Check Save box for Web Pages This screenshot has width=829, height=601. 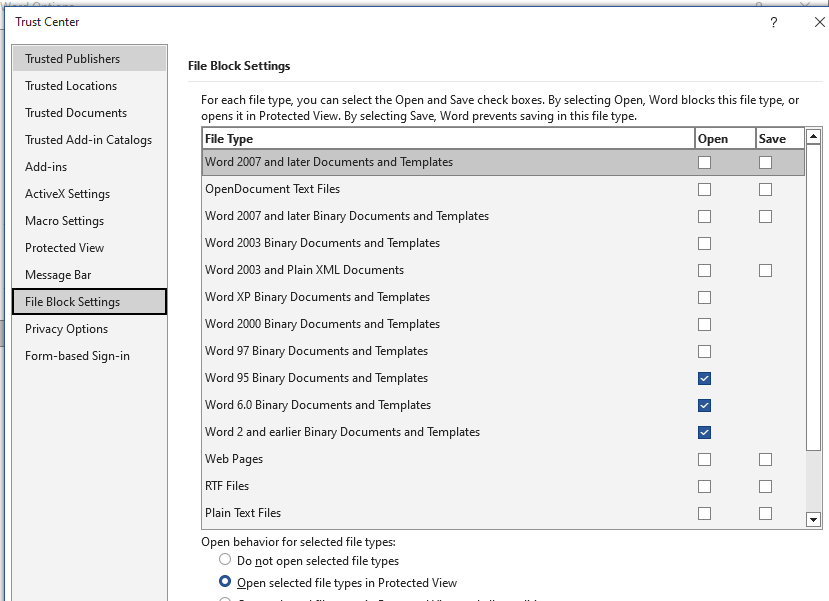[x=765, y=459]
